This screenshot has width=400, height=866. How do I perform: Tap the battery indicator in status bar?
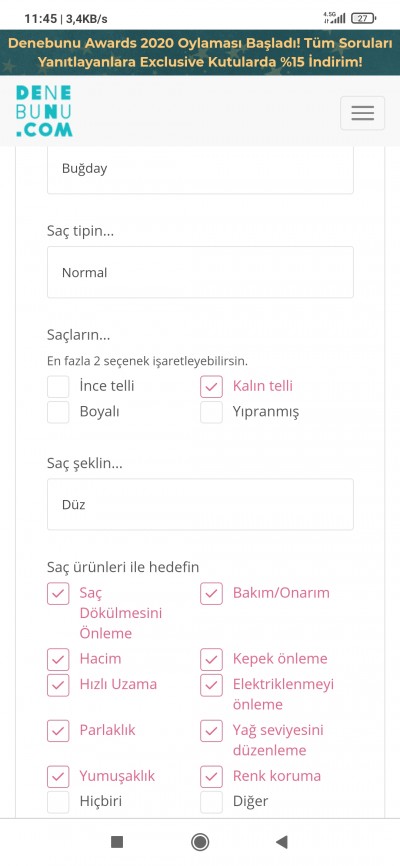[363, 18]
